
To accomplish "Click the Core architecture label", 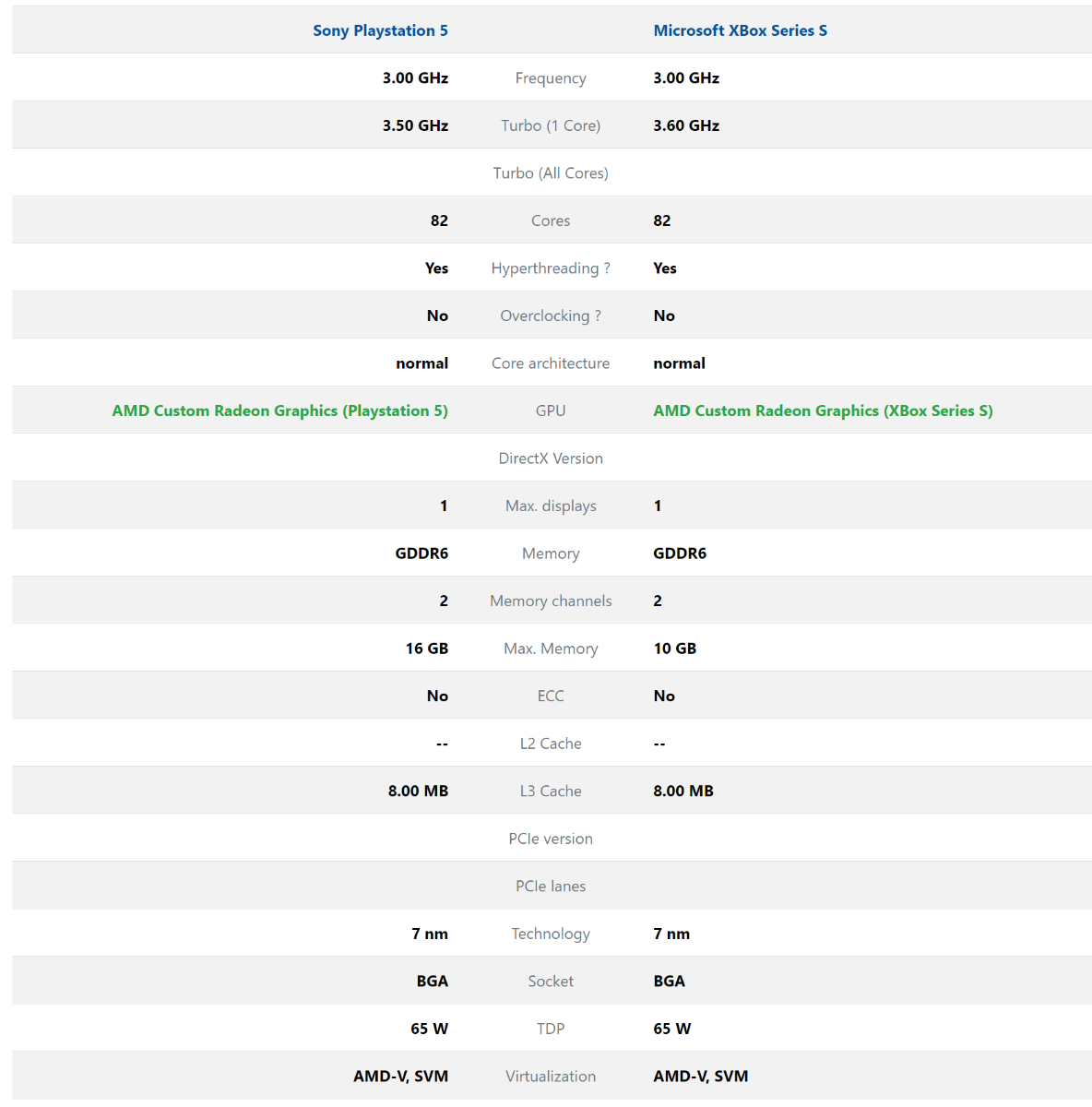I will click(x=551, y=363).
